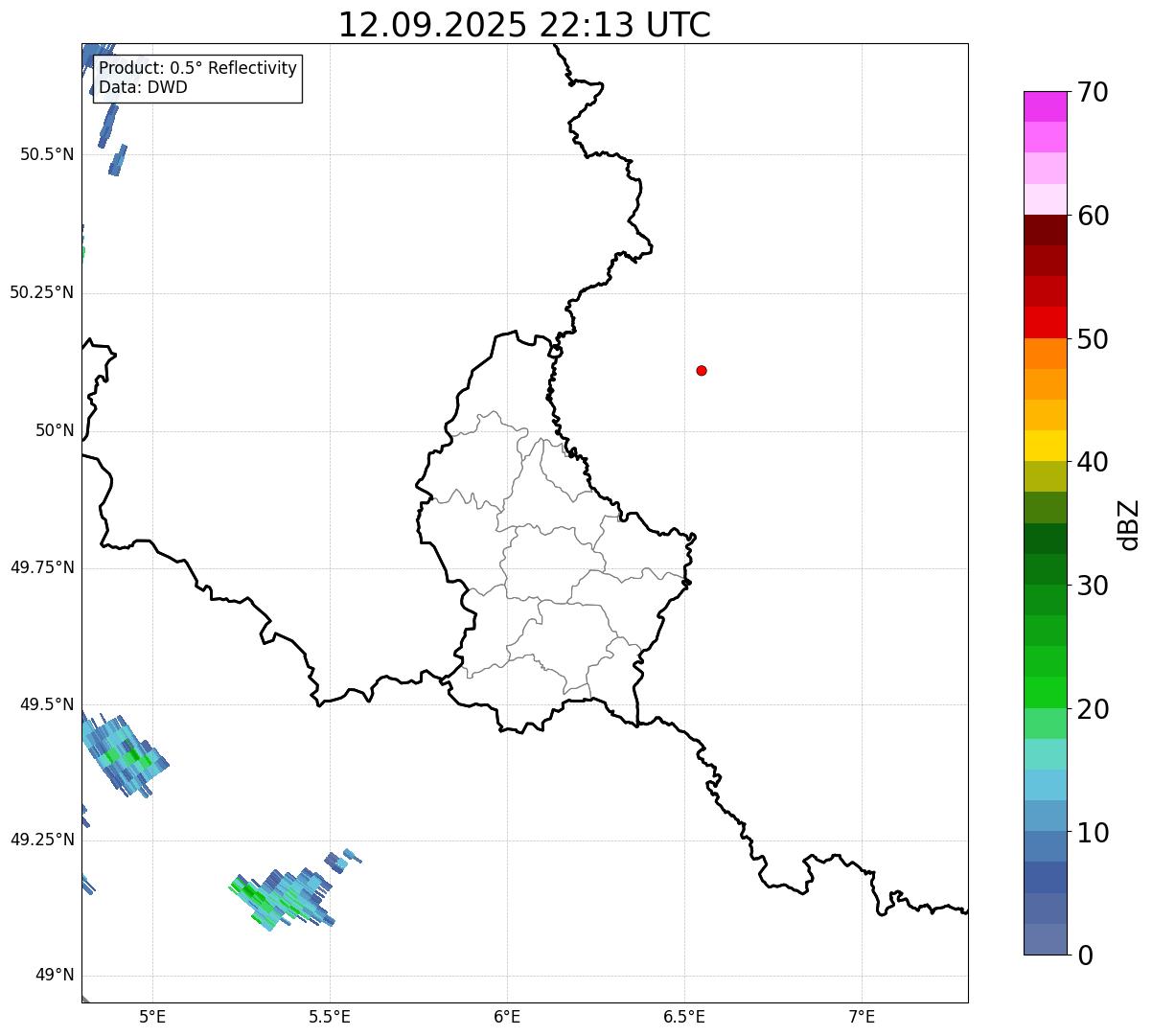The width and height of the screenshot is (1152, 1036).
Task: Click the 50.5°N latitude label
Action: point(46,154)
